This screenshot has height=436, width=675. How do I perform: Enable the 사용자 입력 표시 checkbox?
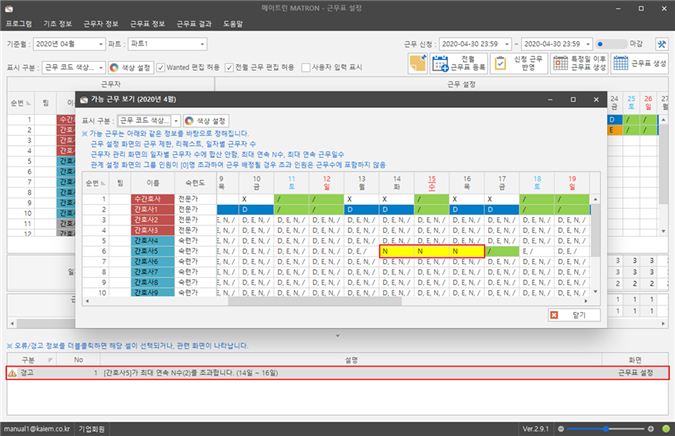click(x=307, y=68)
